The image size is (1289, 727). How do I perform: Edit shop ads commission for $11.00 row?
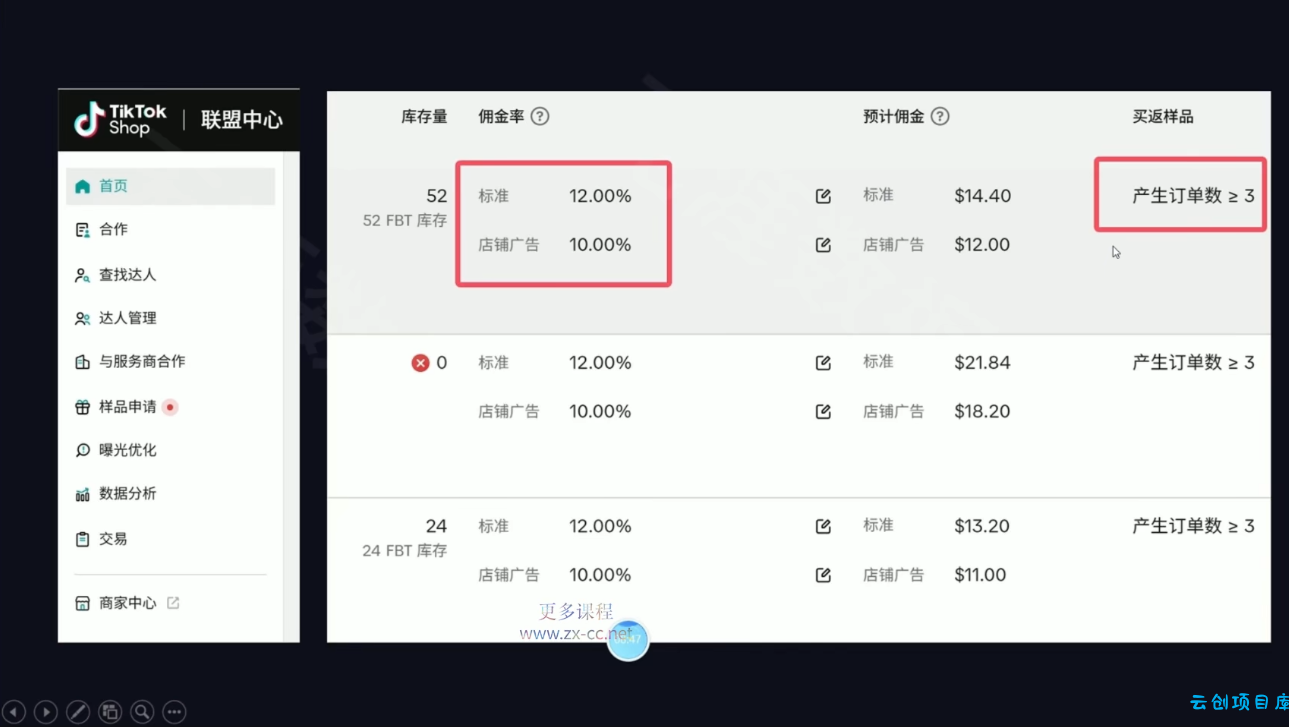[x=823, y=575]
